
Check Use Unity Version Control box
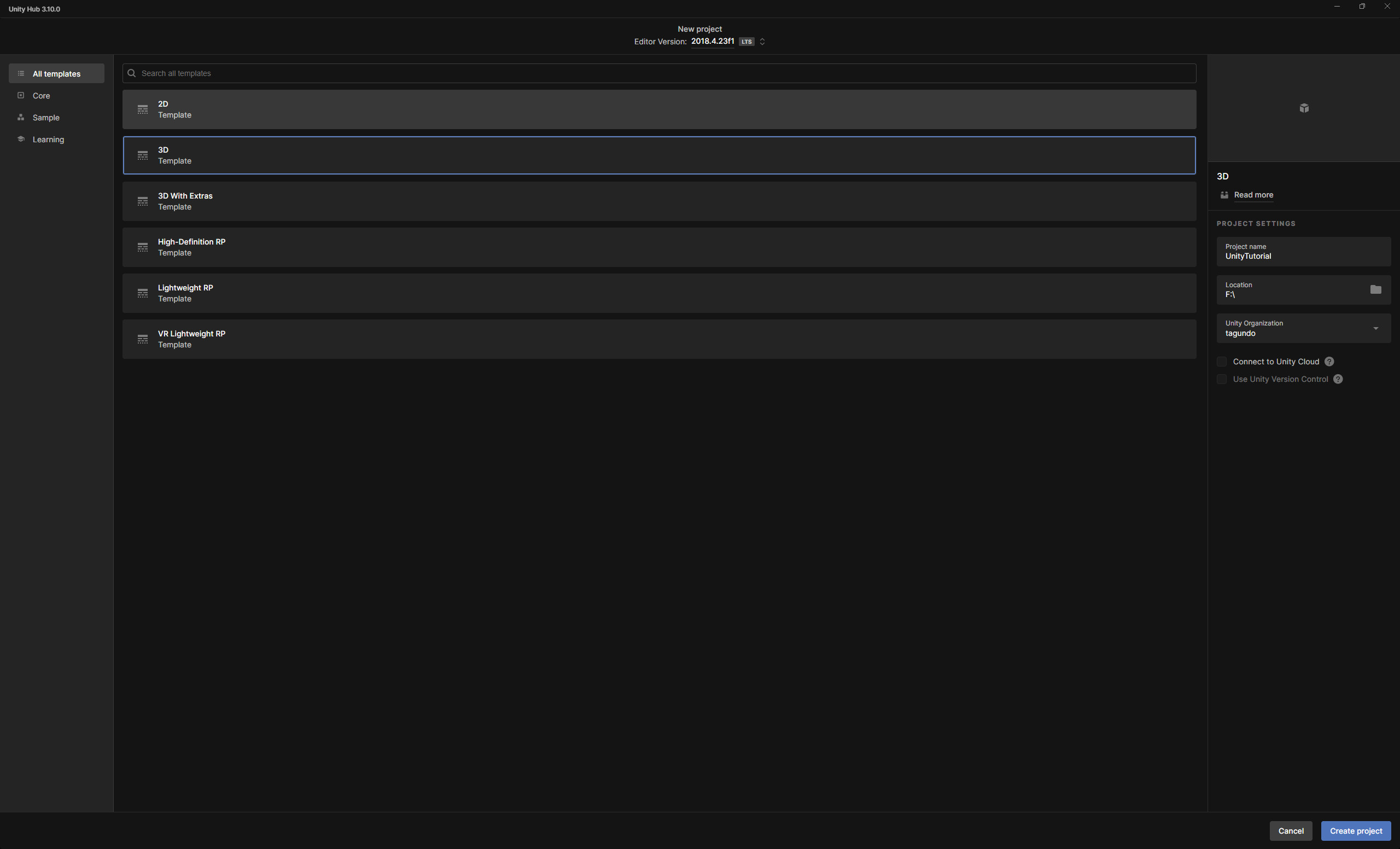(x=1222, y=379)
